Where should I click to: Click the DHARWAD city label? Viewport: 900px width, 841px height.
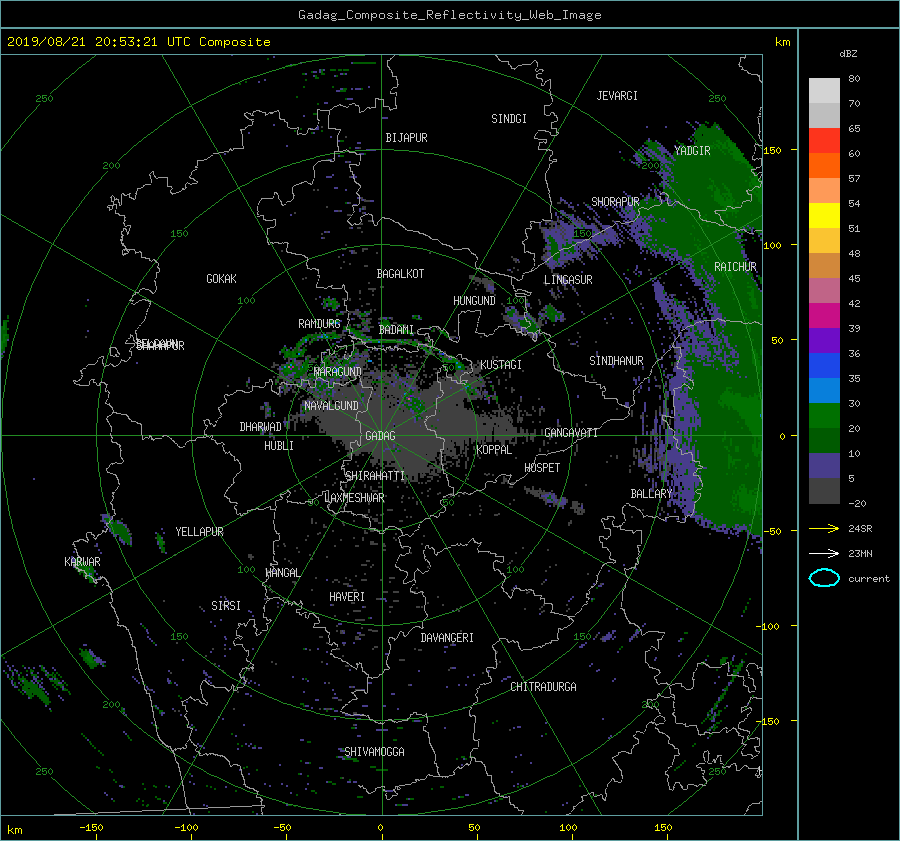(261, 427)
